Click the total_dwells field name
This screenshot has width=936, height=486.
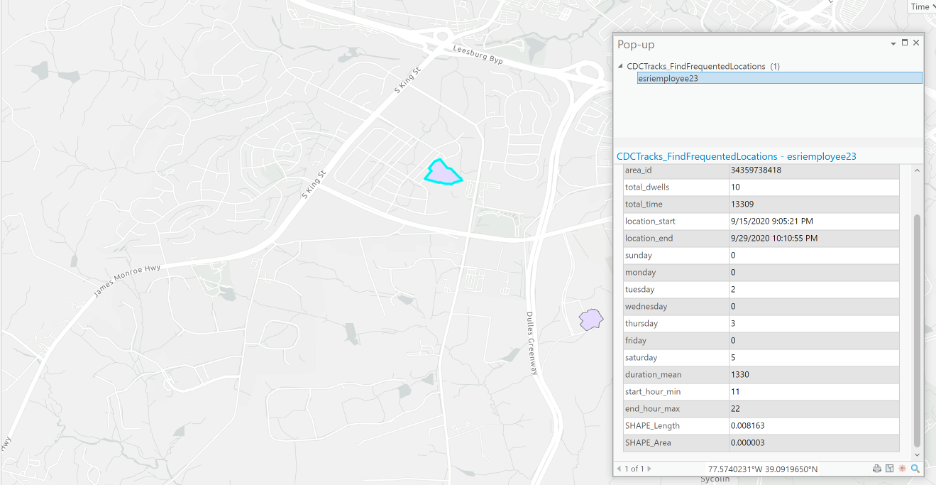point(647,187)
